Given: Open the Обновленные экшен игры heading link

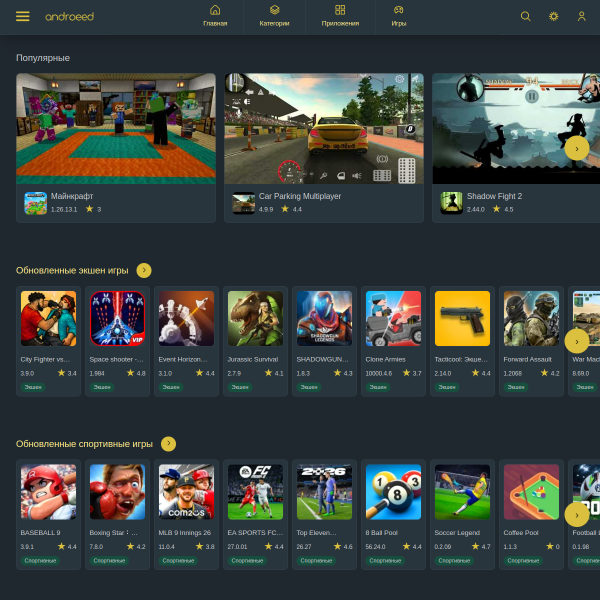Looking at the screenshot, I should tap(72, 271).
